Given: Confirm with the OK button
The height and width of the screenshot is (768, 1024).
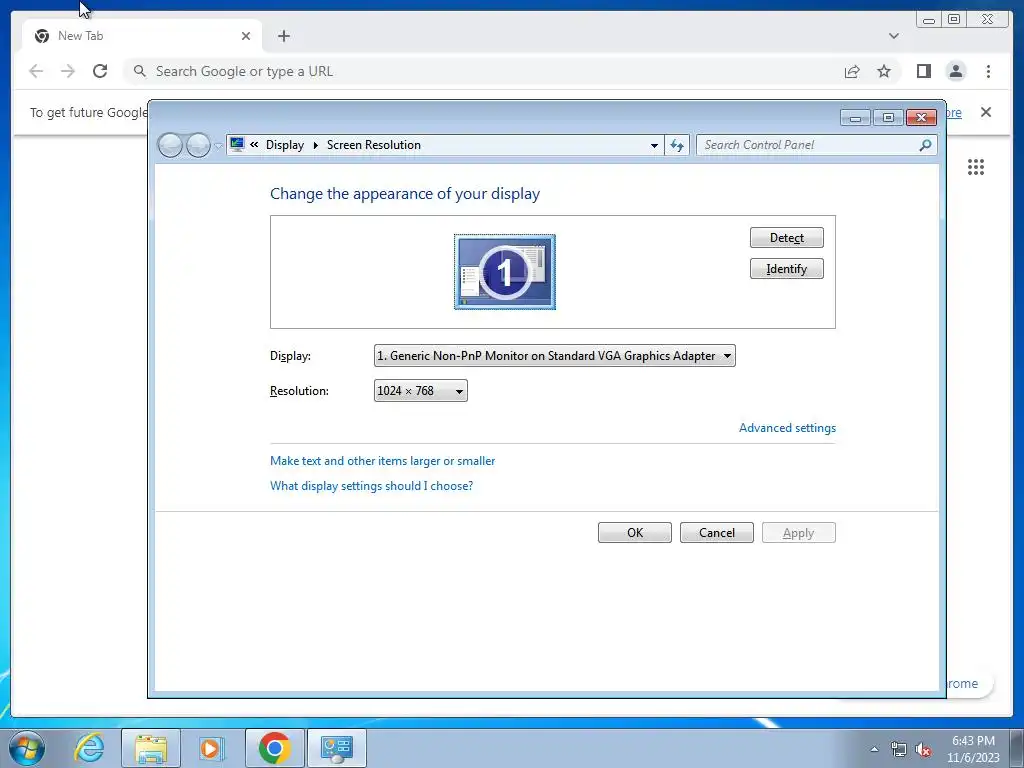Looking at the screenshot, I should 635,533.
